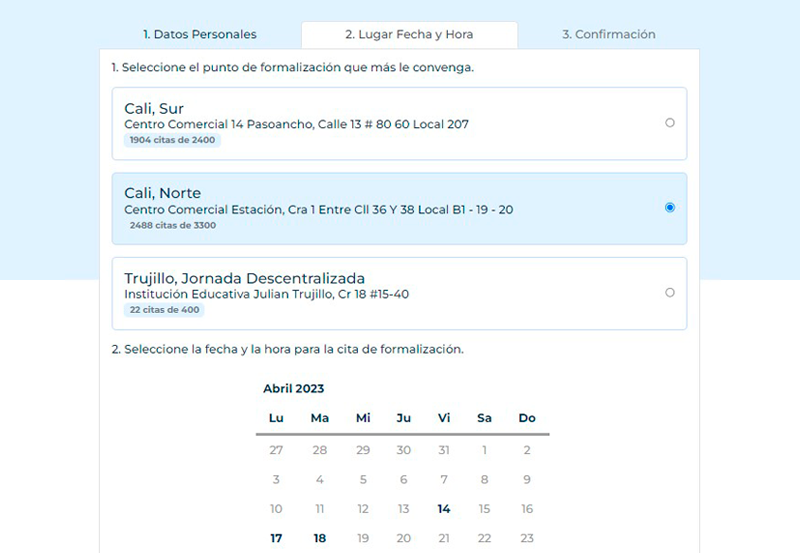This screenshot has width=800, height=553.
Task: Click day 21 under the Vi column
Action: pos(444,538)
